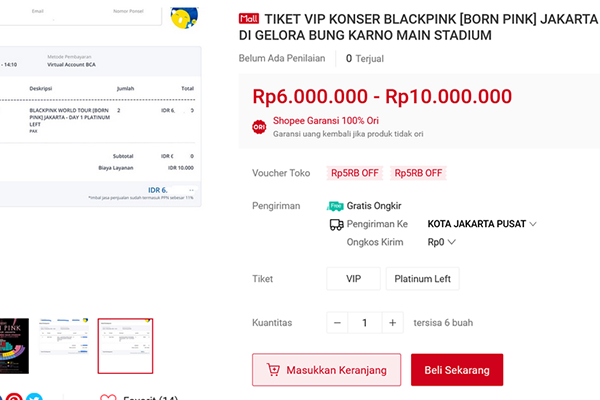Click the delivery truck icon

(336, 225)
